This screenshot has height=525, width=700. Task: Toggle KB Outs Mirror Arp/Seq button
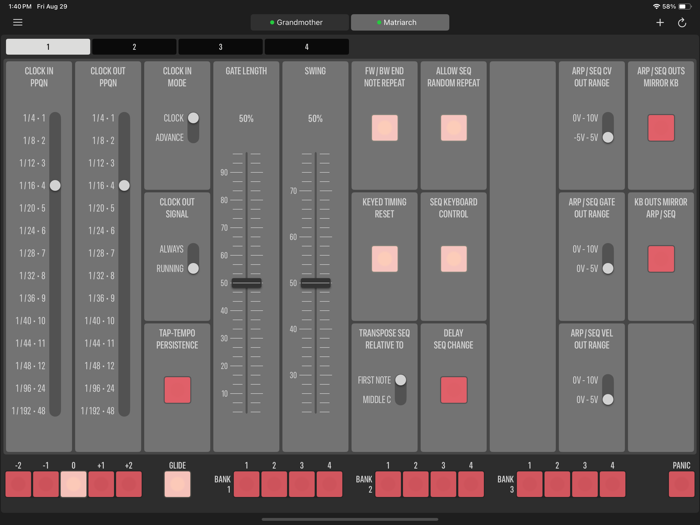[661, 259]
